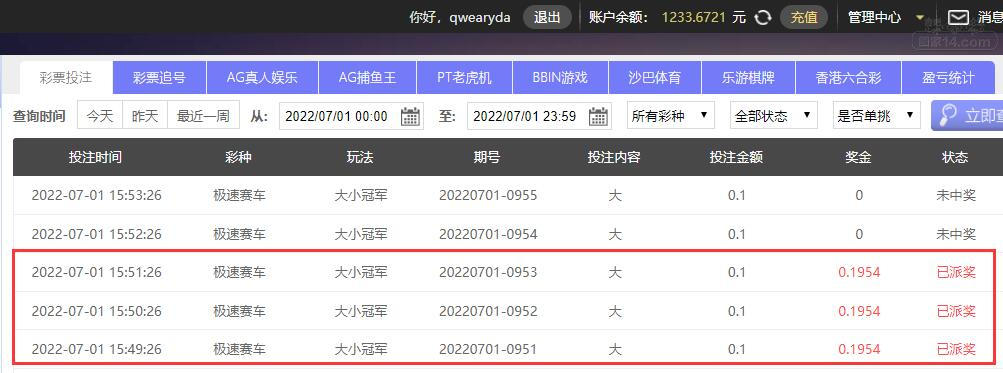This screenshot has width=1003, height=373.
Task: Open the 全部状态 status dropdown
Action: (774, 116)
